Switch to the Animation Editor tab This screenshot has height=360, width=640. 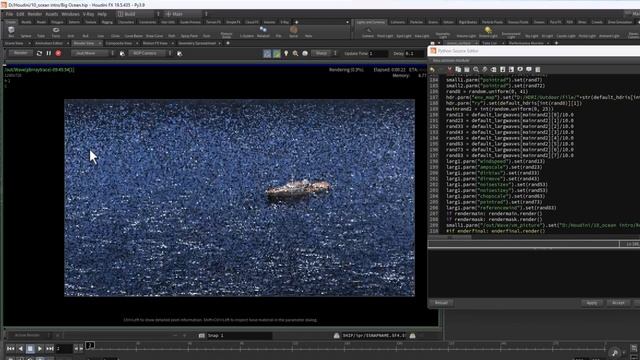click(x=49, y=43)
